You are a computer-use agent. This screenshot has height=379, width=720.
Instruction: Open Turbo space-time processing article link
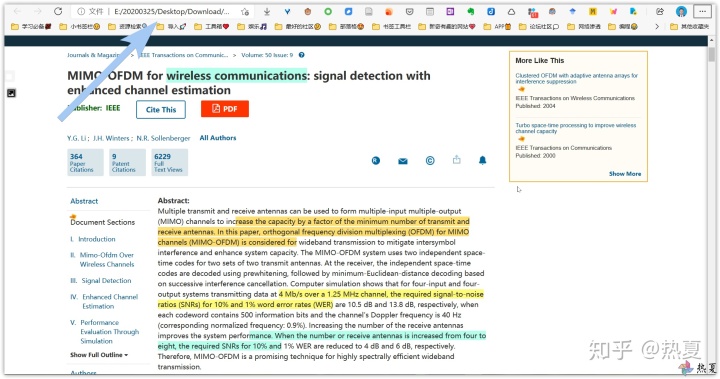tap(575, 128)
